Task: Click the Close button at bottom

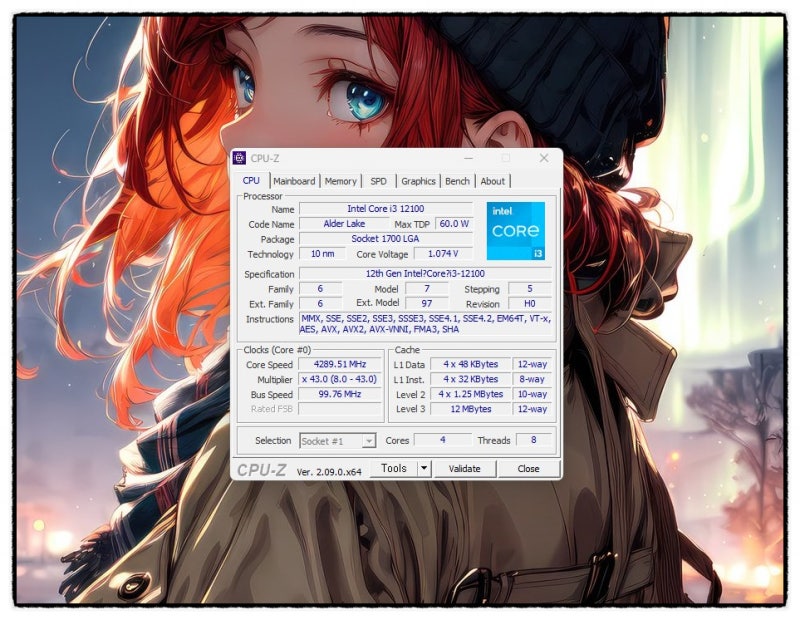Action: [528, 469]
